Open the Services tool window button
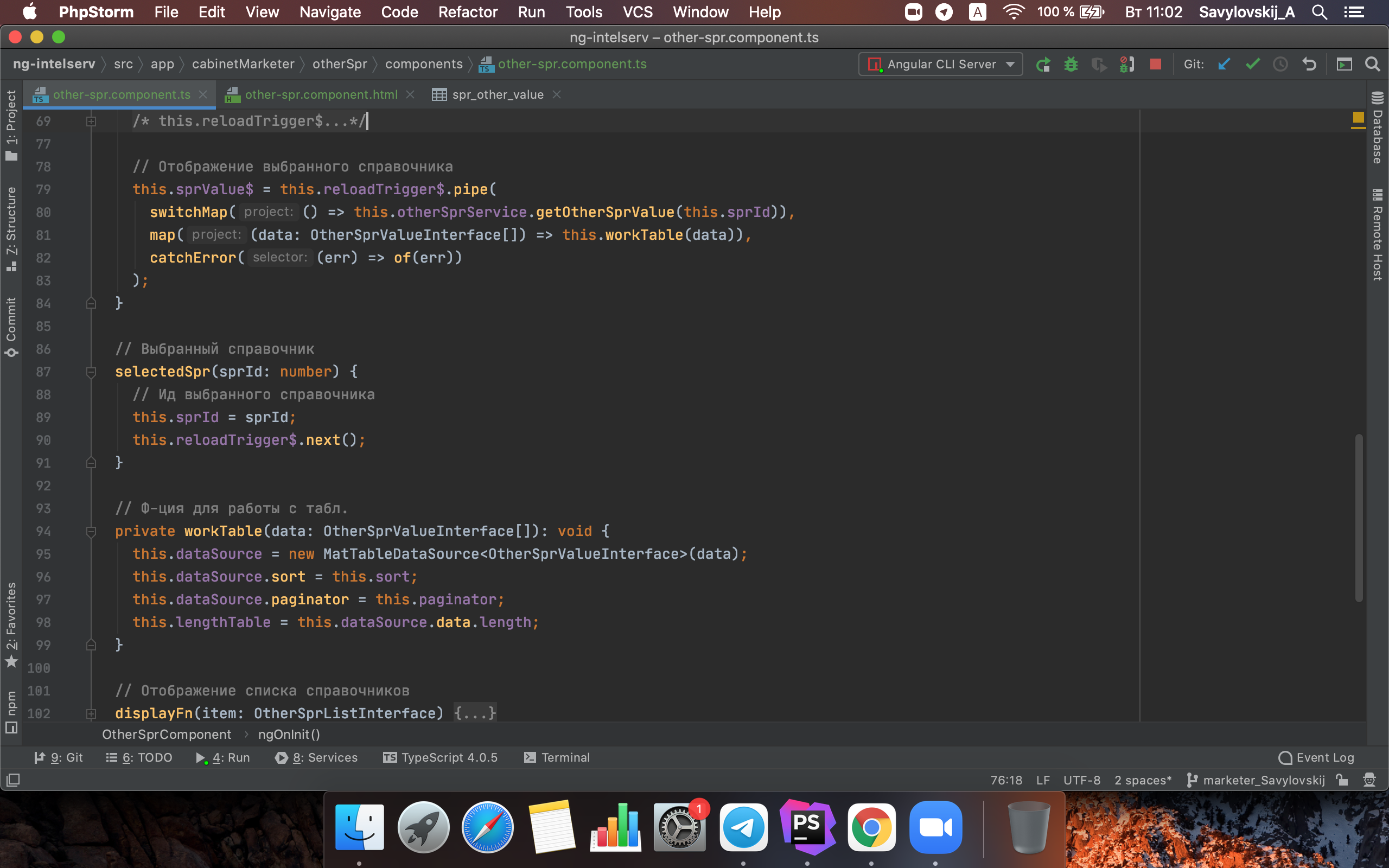The height and width of the screenshot is (868, 1389). (x=316, y=757)
